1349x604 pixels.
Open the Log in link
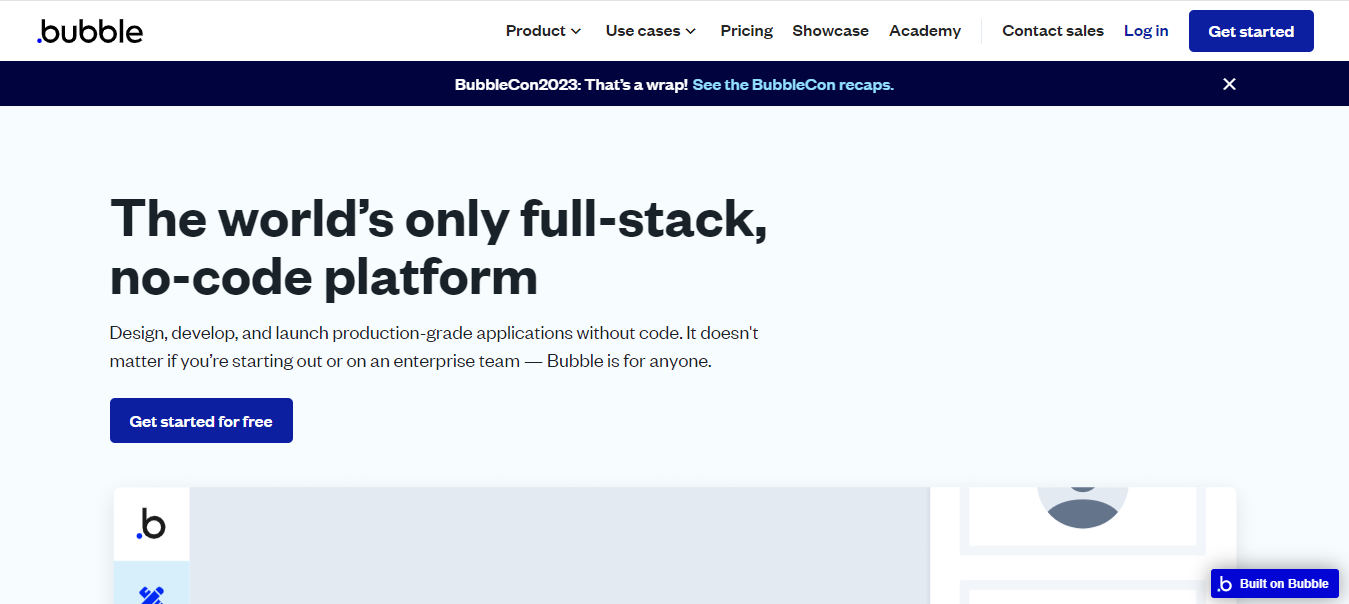(x=1146, y=31)
